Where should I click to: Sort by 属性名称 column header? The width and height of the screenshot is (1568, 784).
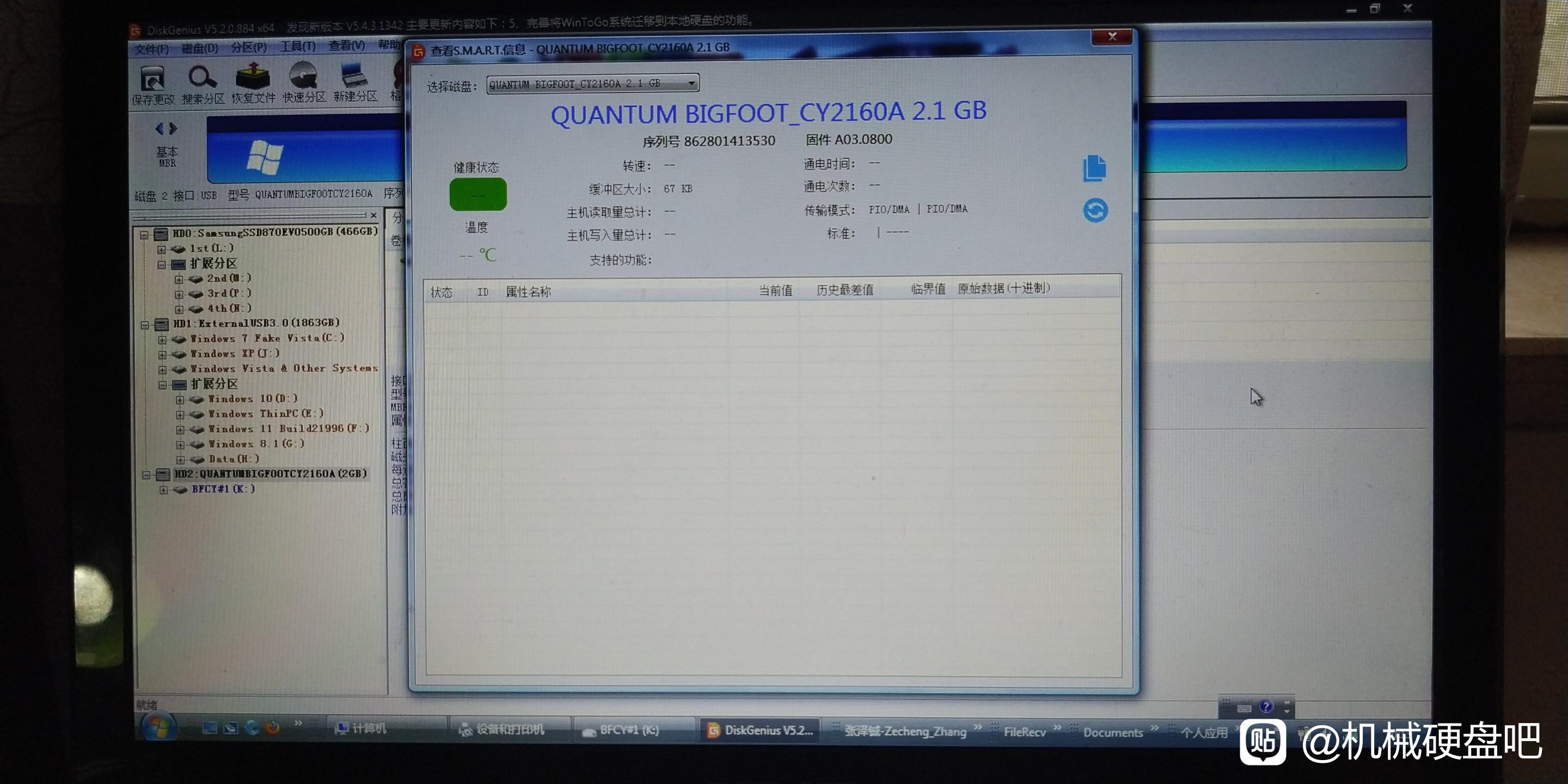click(x=528, y=293)
